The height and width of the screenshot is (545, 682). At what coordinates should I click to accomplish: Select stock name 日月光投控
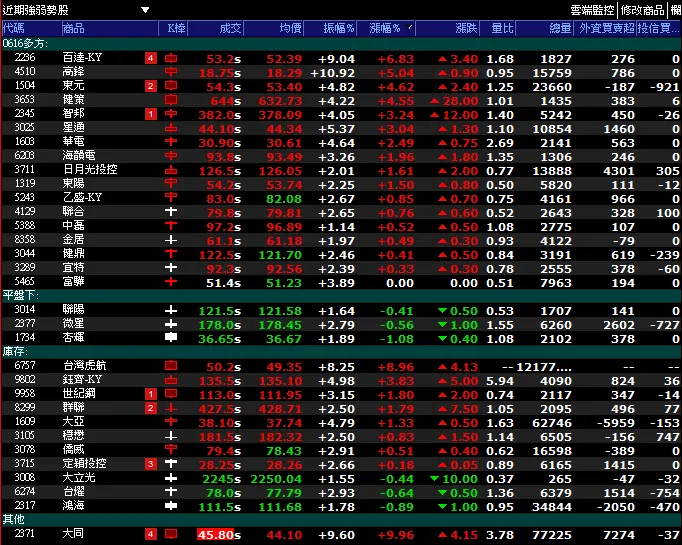(90, 170)
